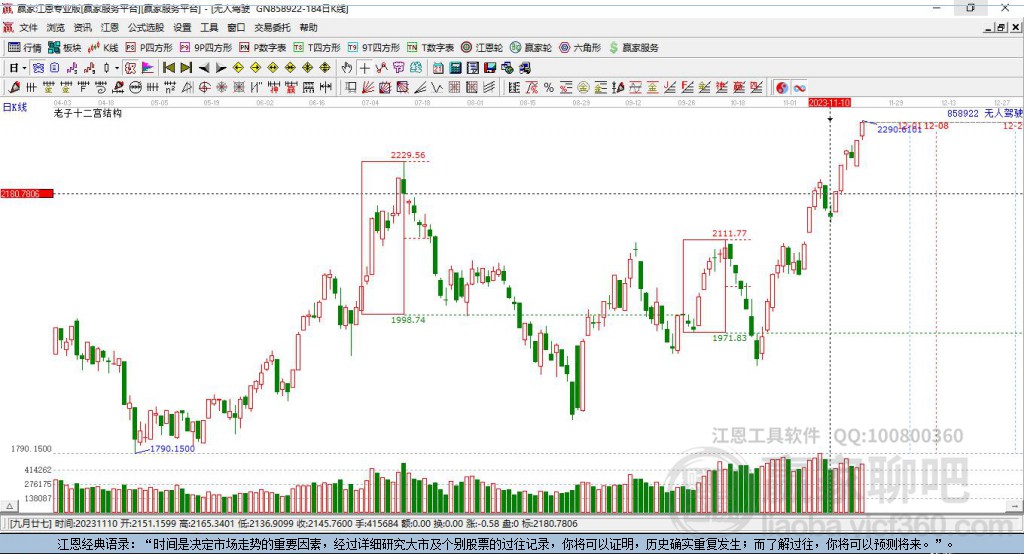The width and height of the screenshot is (1024, 554).
Task: Click the 2111.77 peak price label
Action: tap(729, 233)
